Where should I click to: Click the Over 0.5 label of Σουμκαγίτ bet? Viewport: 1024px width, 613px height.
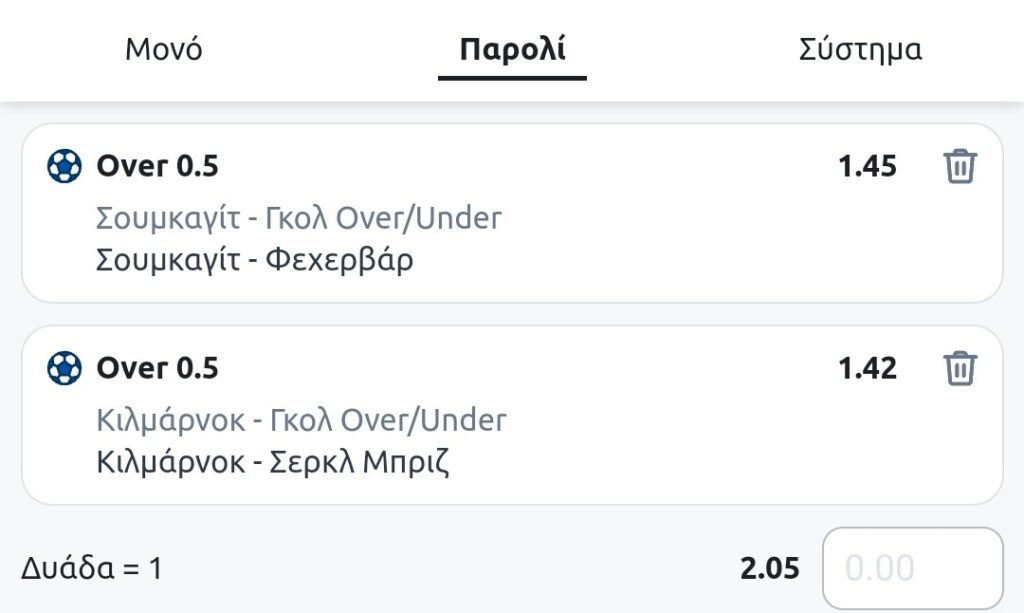(157, 166)
